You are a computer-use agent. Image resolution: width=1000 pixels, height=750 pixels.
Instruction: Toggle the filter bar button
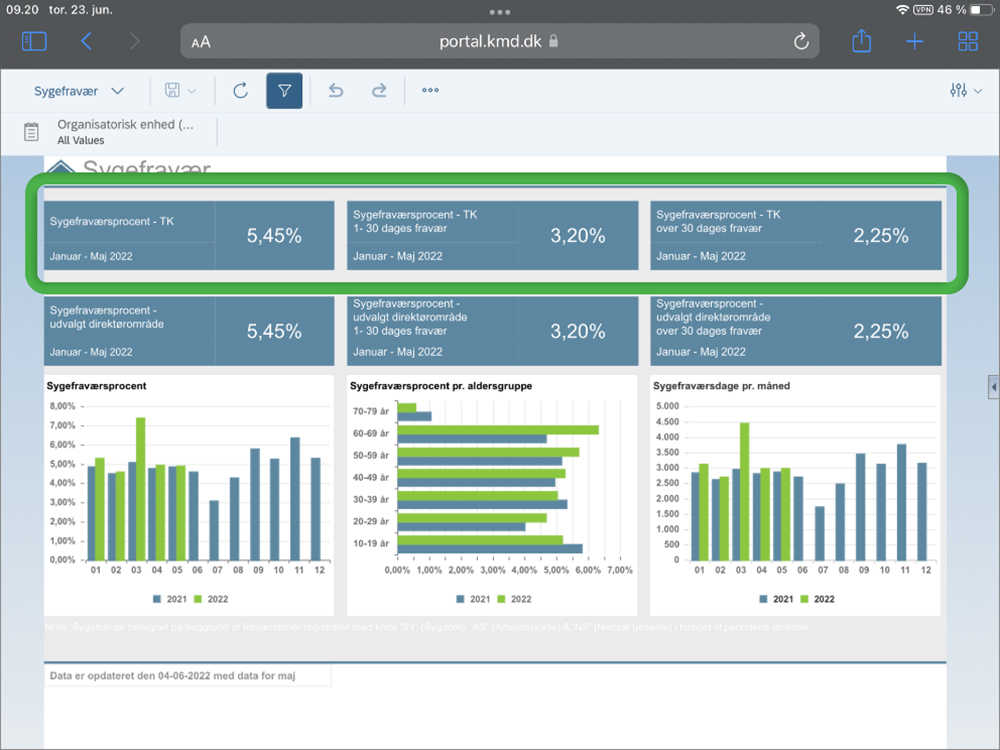point(284,91)
